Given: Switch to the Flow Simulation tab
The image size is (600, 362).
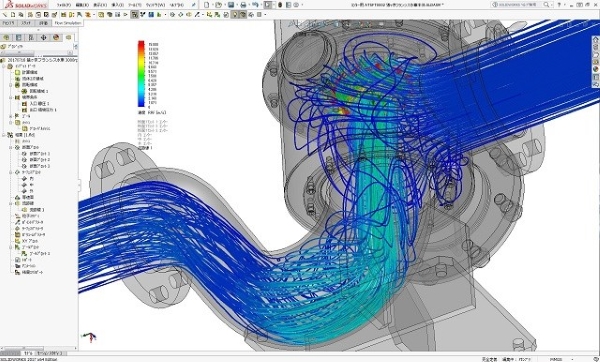Looking at the screenshot, I should tap(68, 23).
